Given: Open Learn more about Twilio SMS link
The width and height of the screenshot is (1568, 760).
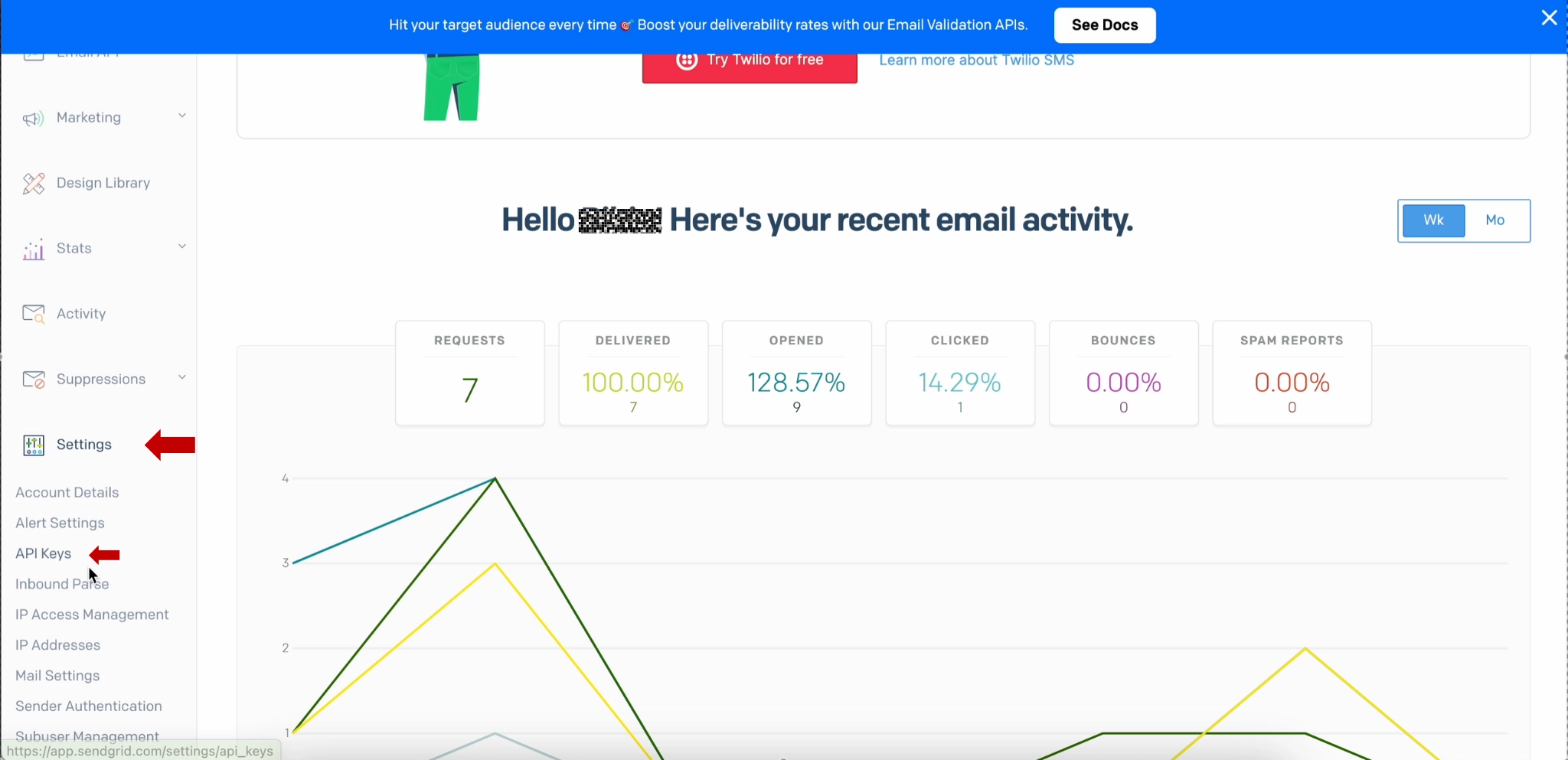Looking at the screenshot, I should pyautogui.click(x=976, y=60).
